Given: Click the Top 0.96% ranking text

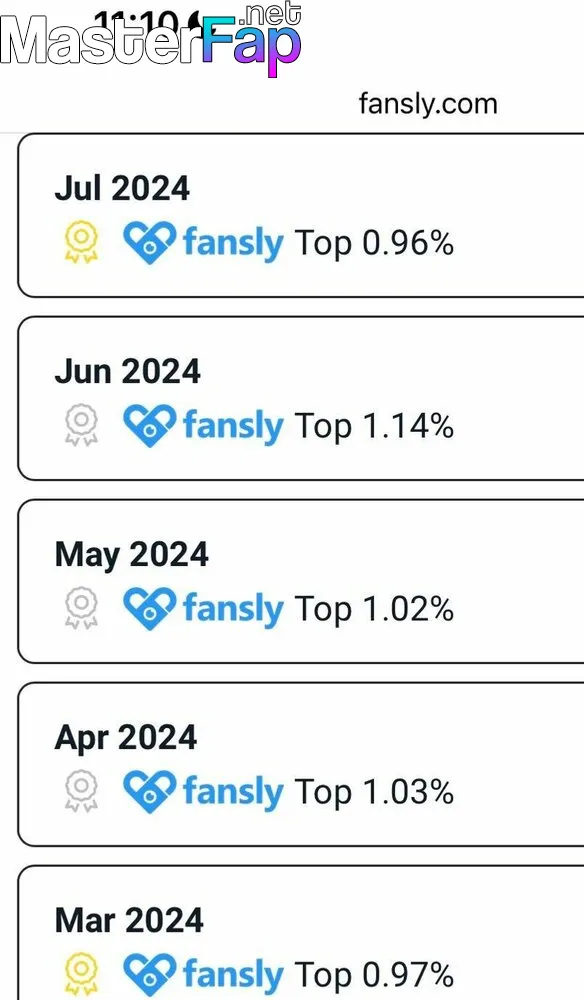Looking at the screenshot, I should (374, 243).
